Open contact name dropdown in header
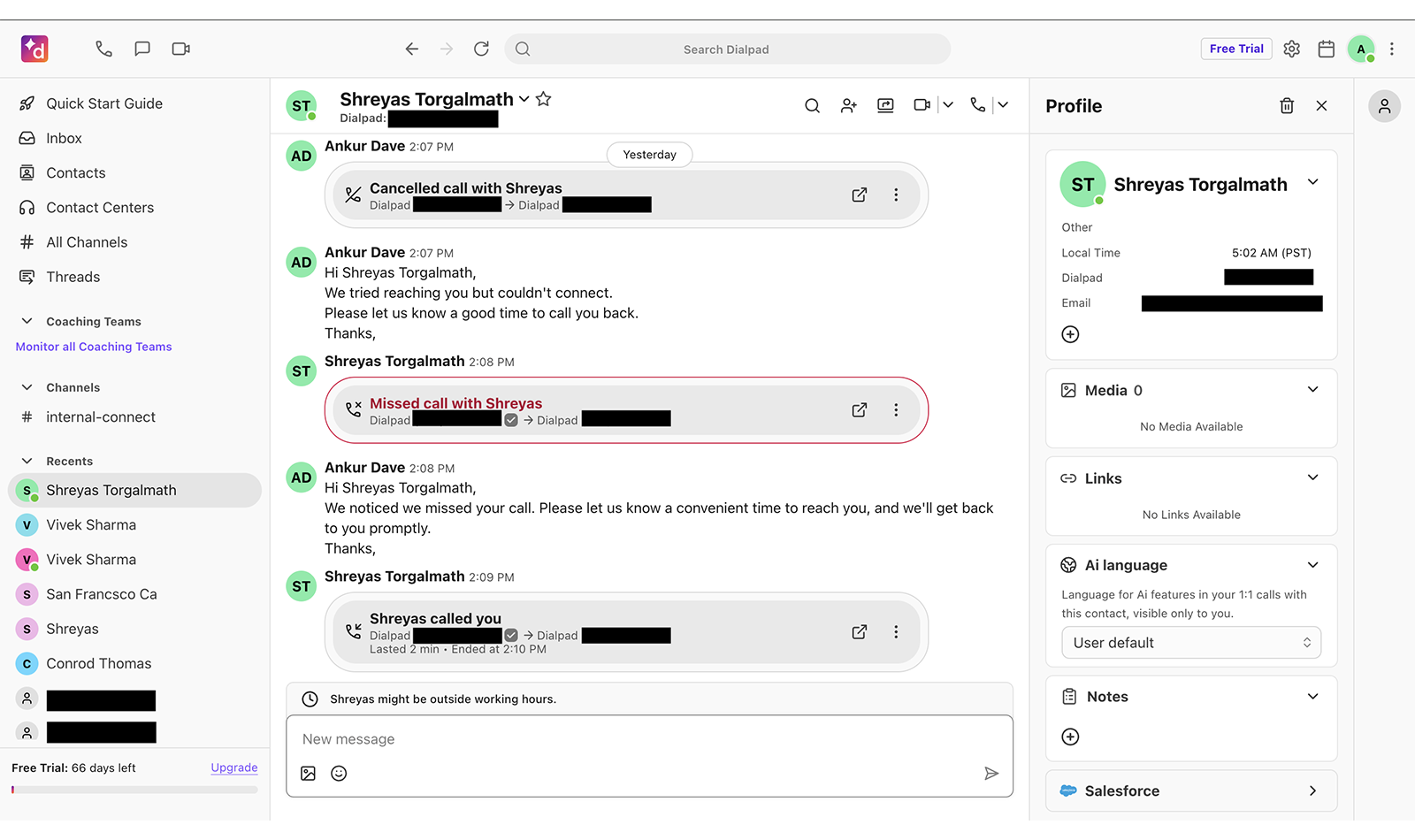1415x840 pixels. pos(524,99)
